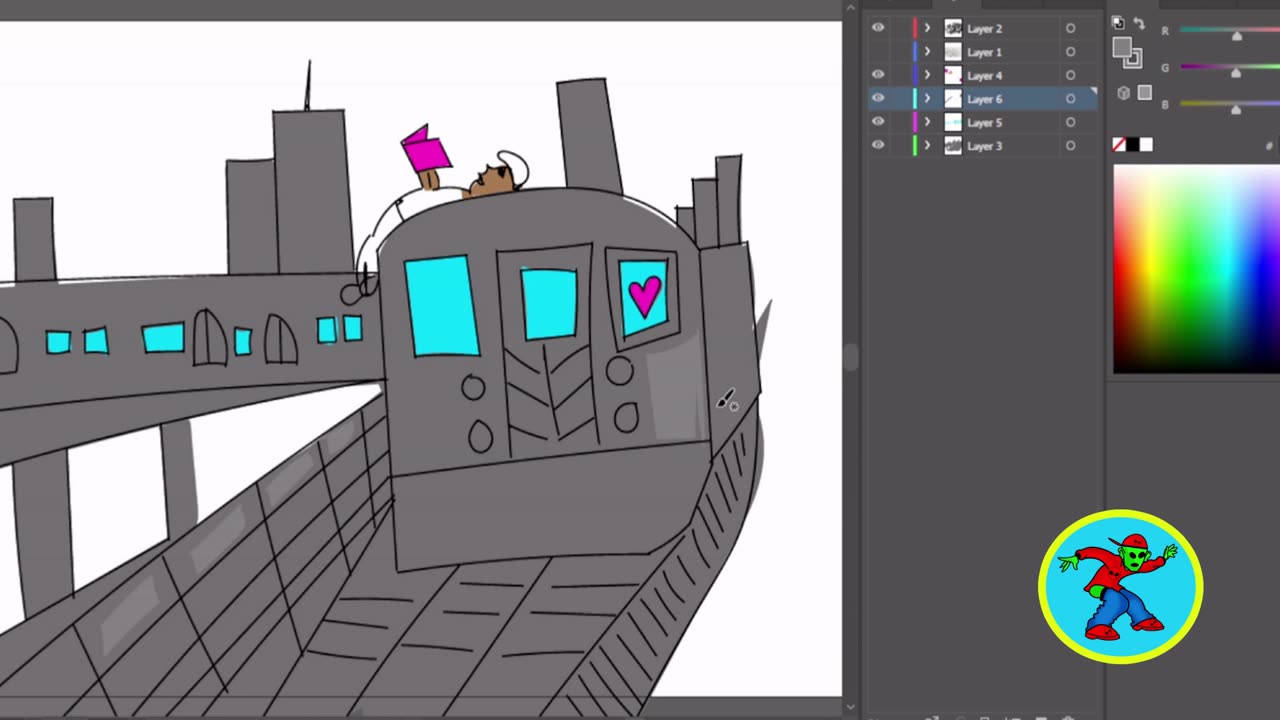Hide Layer 4 using its eye icon
Image resolution: width=1280 pixels, height=720 pixels.
point(878,75)
